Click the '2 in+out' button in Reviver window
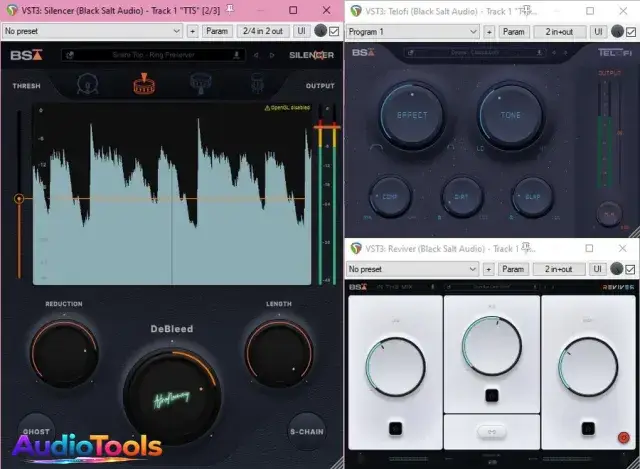This screenshot has height=469, width=640. tap(558, 269)
